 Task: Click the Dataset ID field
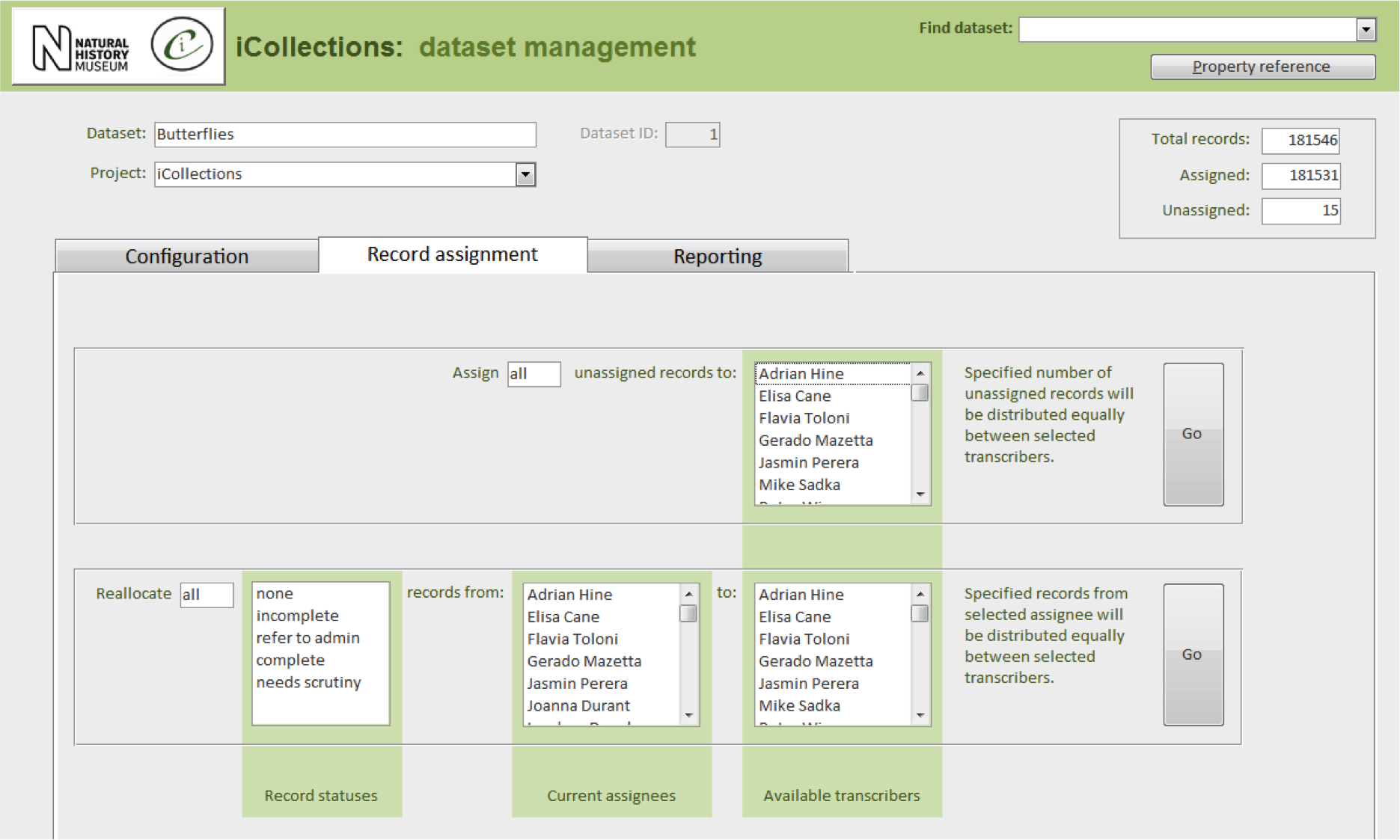(x=693, y=135)
